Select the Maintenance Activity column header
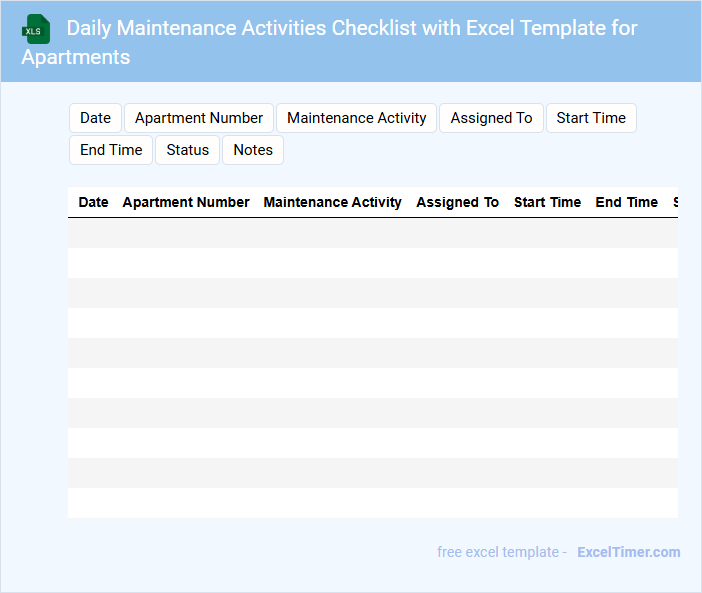702x593 pixels. 332,202
